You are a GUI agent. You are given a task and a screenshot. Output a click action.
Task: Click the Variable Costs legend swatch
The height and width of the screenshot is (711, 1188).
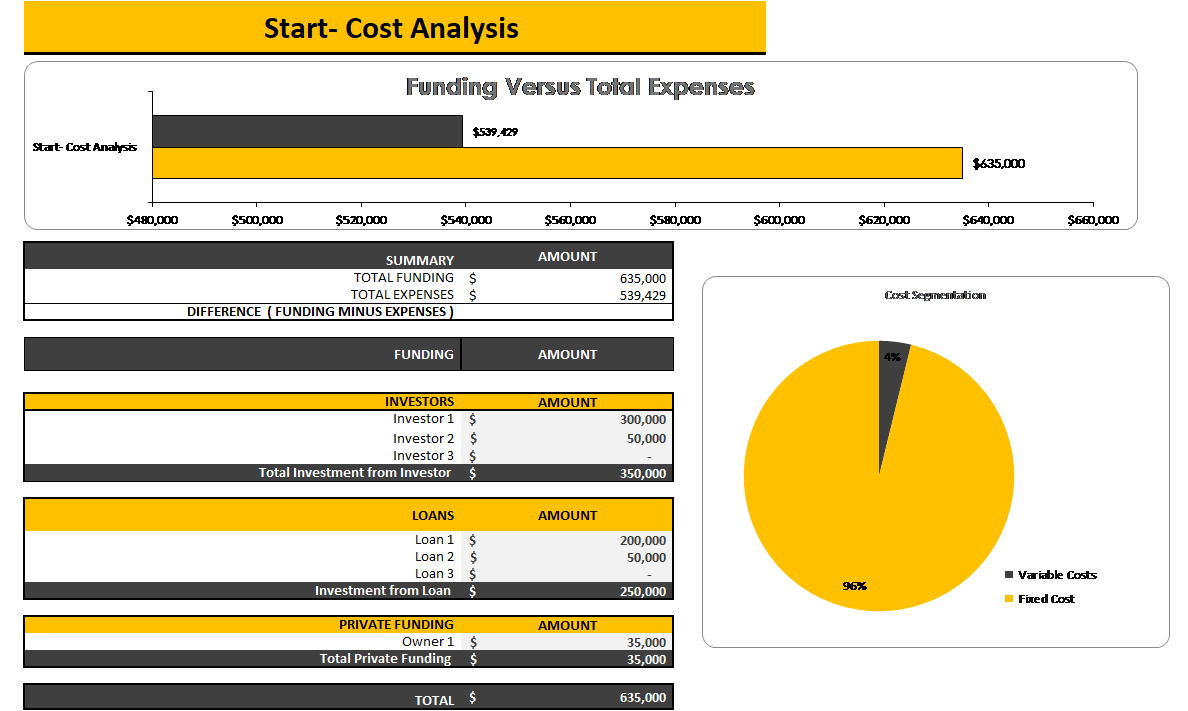(x=1007, y=575)
